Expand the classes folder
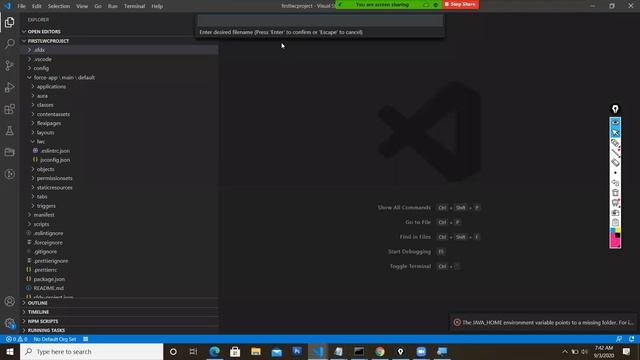The height and width of the screenshot is (360, 640). tap(120, 105)
